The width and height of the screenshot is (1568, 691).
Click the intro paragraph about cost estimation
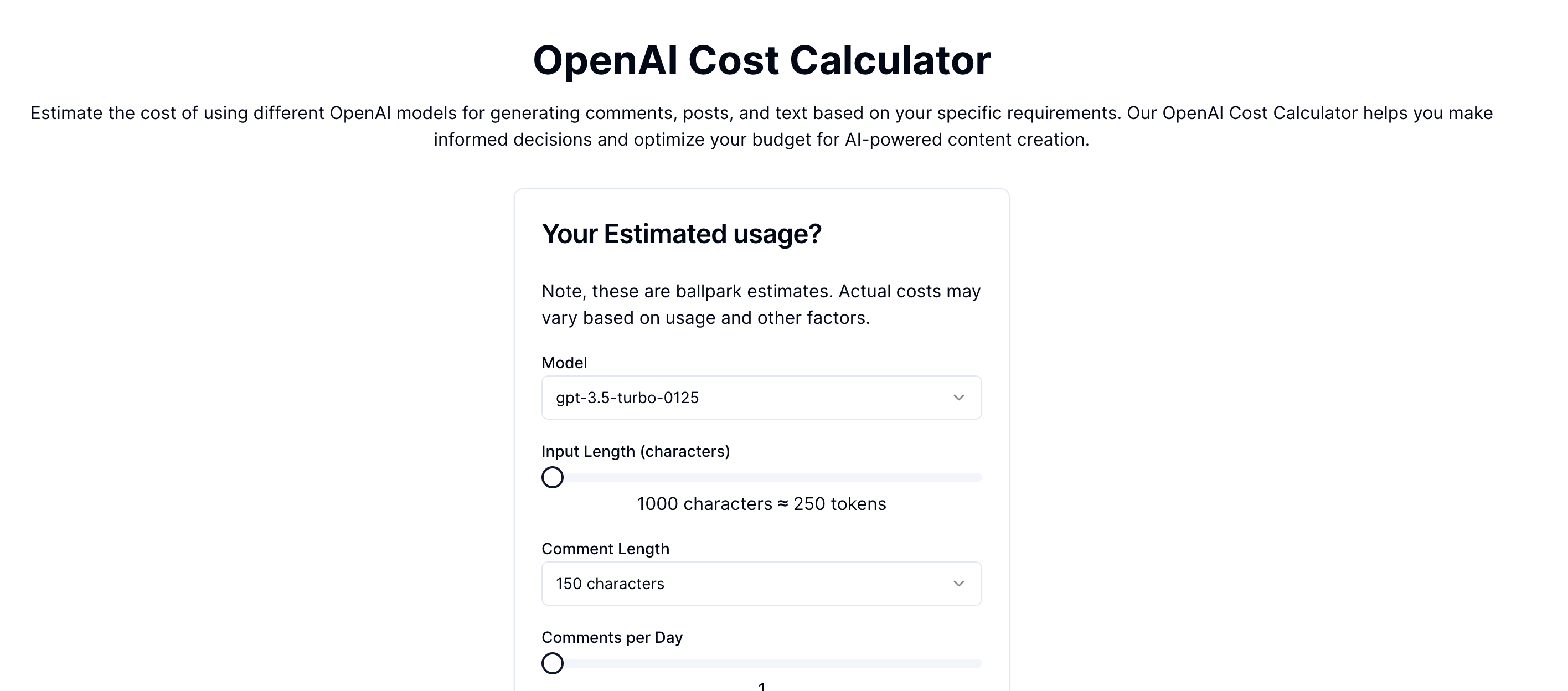762,126
